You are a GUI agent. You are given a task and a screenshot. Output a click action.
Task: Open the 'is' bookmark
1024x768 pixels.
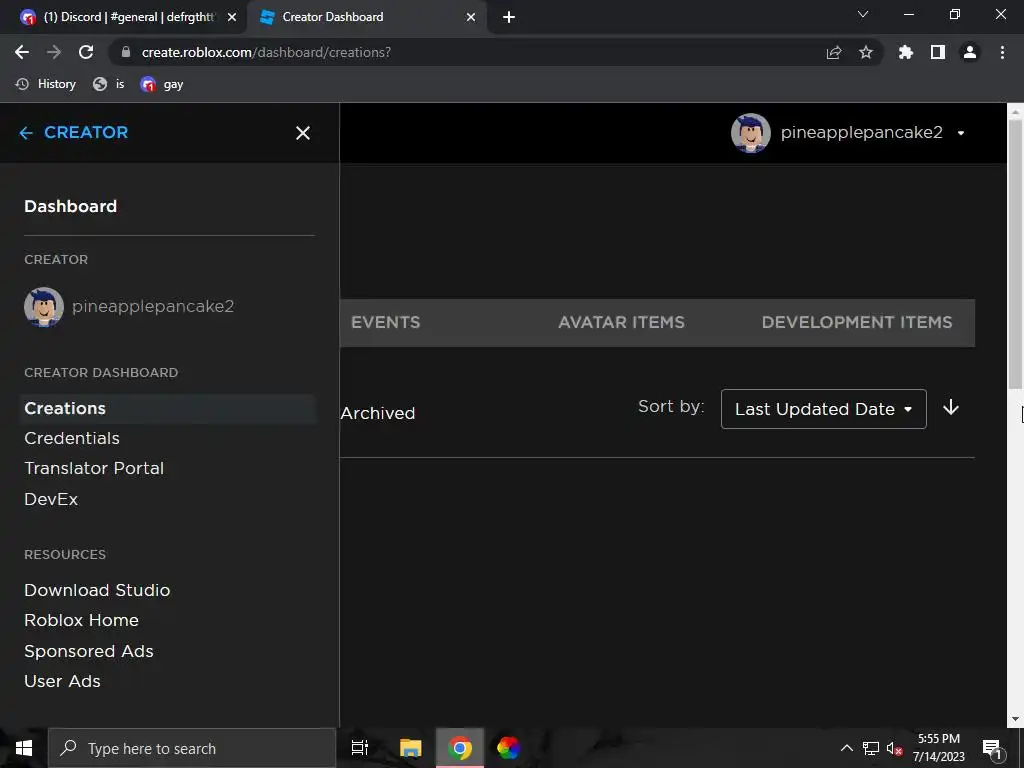(x=108, y=84)
